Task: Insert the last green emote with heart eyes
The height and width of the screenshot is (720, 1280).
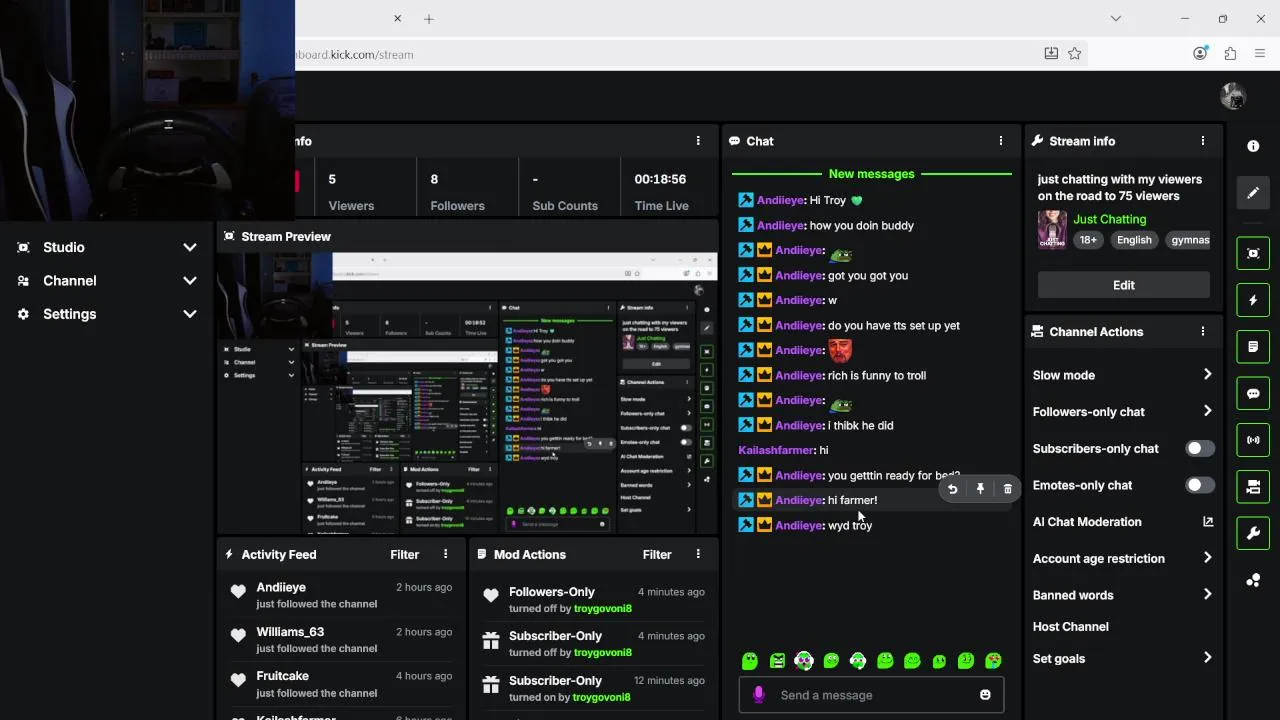Action: point(993,661)
